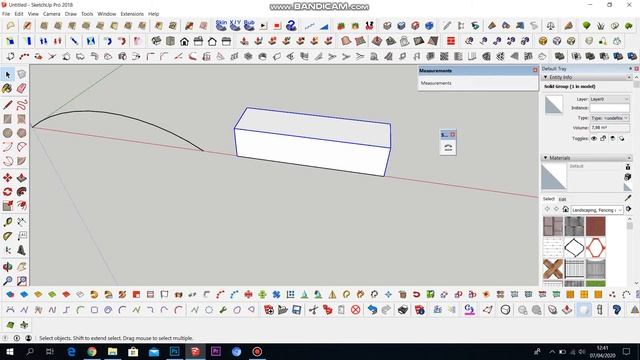Screen dimensions: 640x360
Task: Toggle receive shadows icon
Action: pos(613,138)
